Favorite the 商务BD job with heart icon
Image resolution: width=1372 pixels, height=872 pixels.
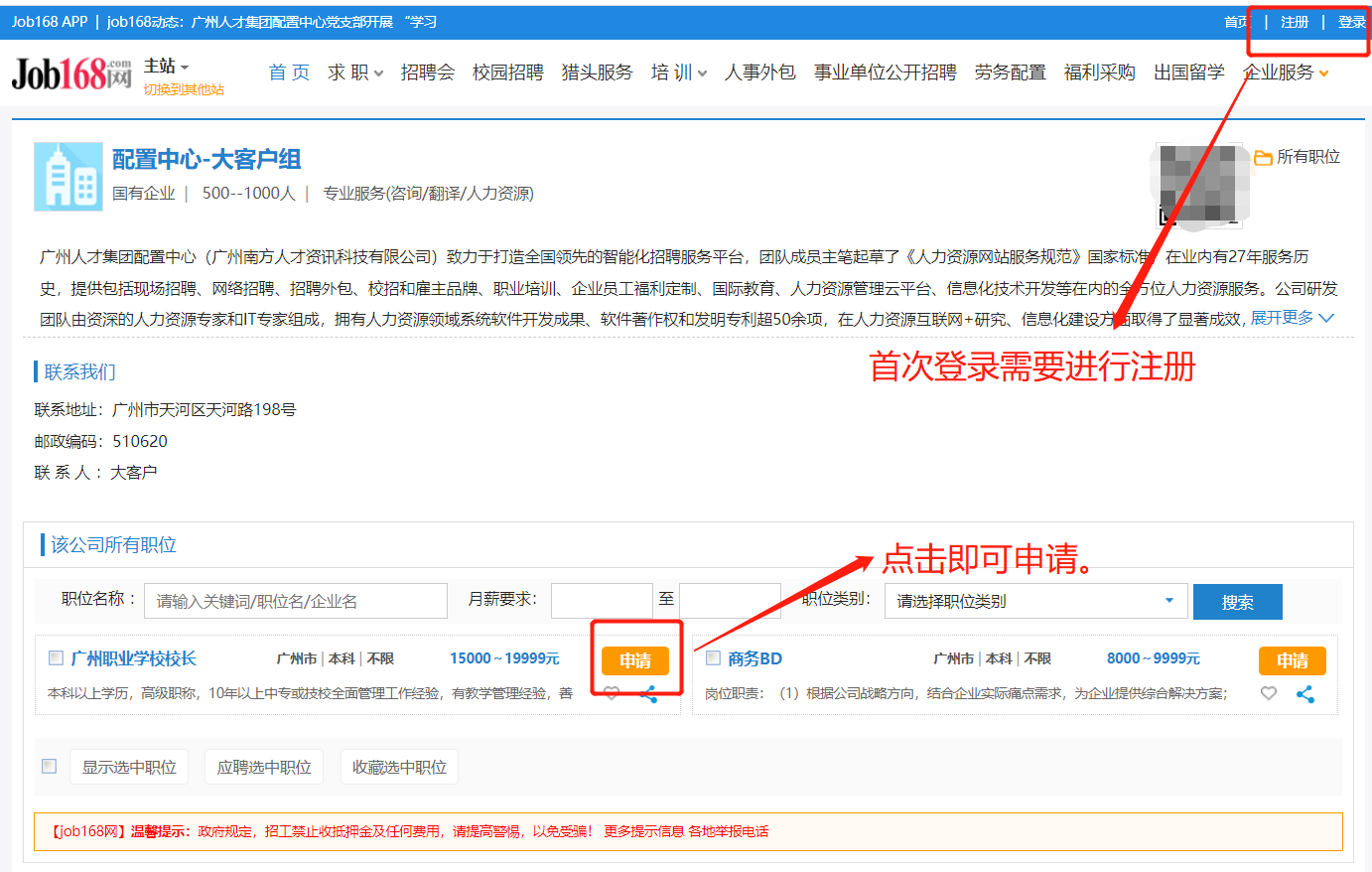1269,693
